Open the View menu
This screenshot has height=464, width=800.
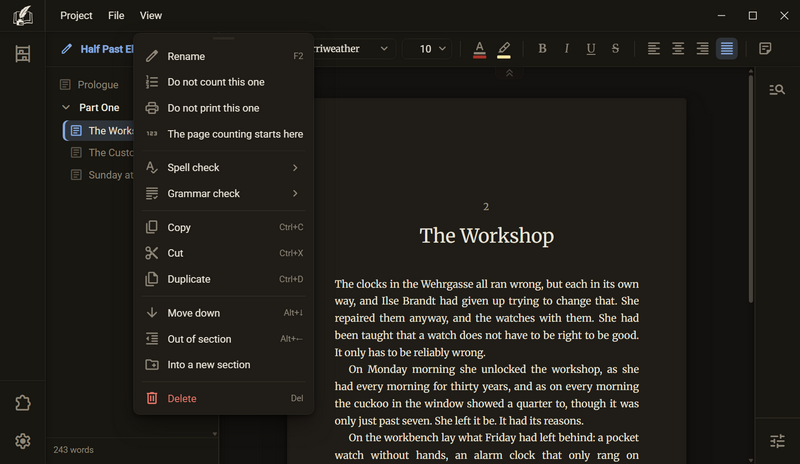(x=151, y=16)
